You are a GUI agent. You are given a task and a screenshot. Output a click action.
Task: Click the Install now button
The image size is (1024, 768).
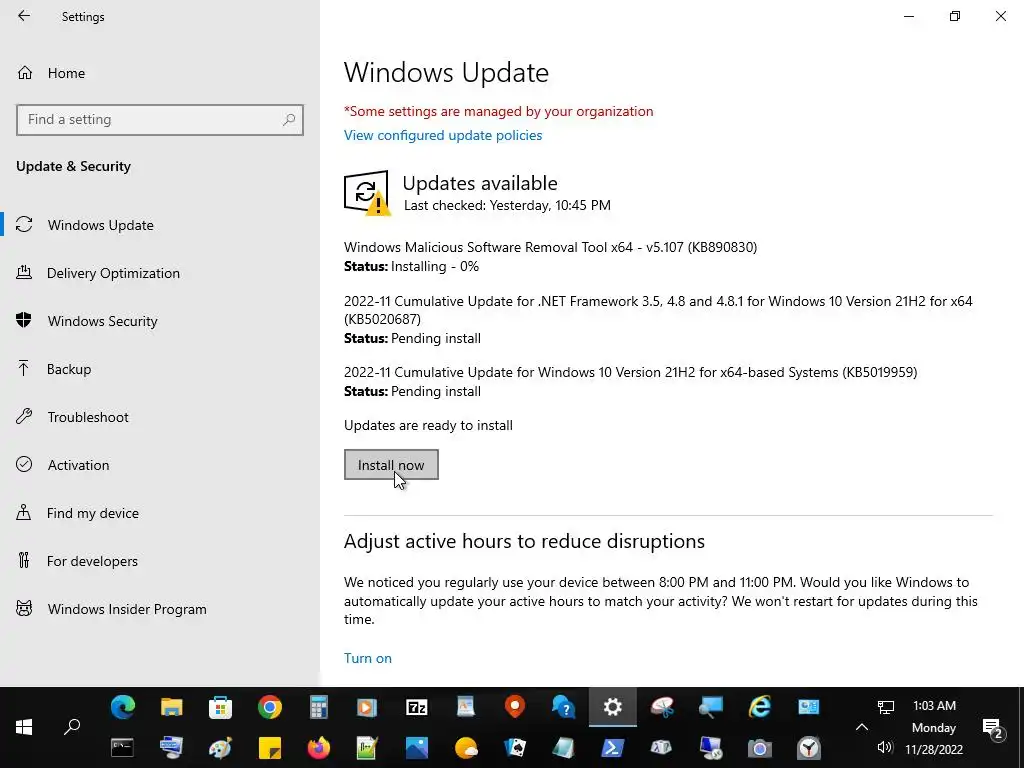391,464
